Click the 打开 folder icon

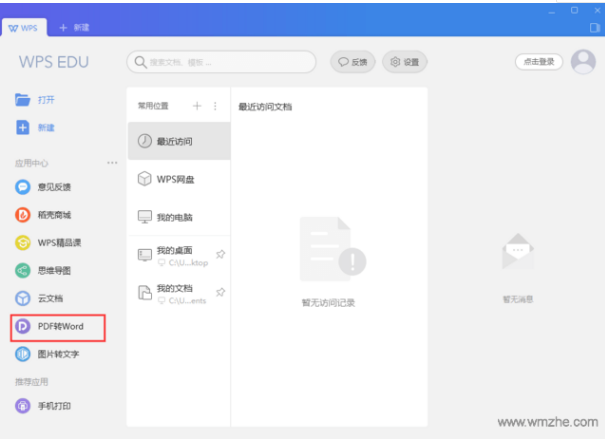tap(22, 100)
